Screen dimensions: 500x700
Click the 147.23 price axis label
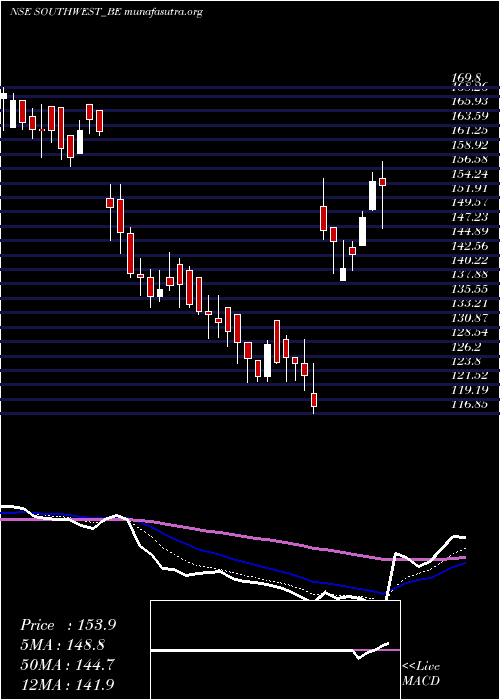(470, 217)
